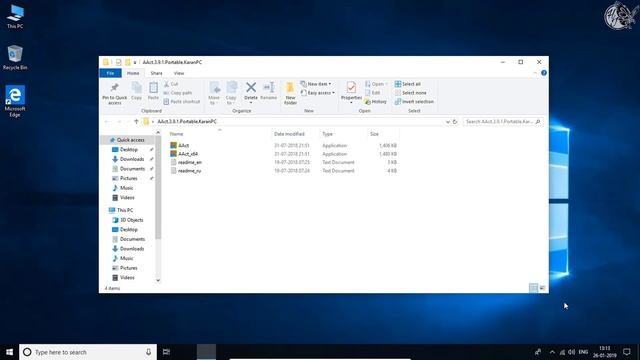Switch to the View ribbon tab
Viewport: 640px width, 360px height.
click(179, 73)
